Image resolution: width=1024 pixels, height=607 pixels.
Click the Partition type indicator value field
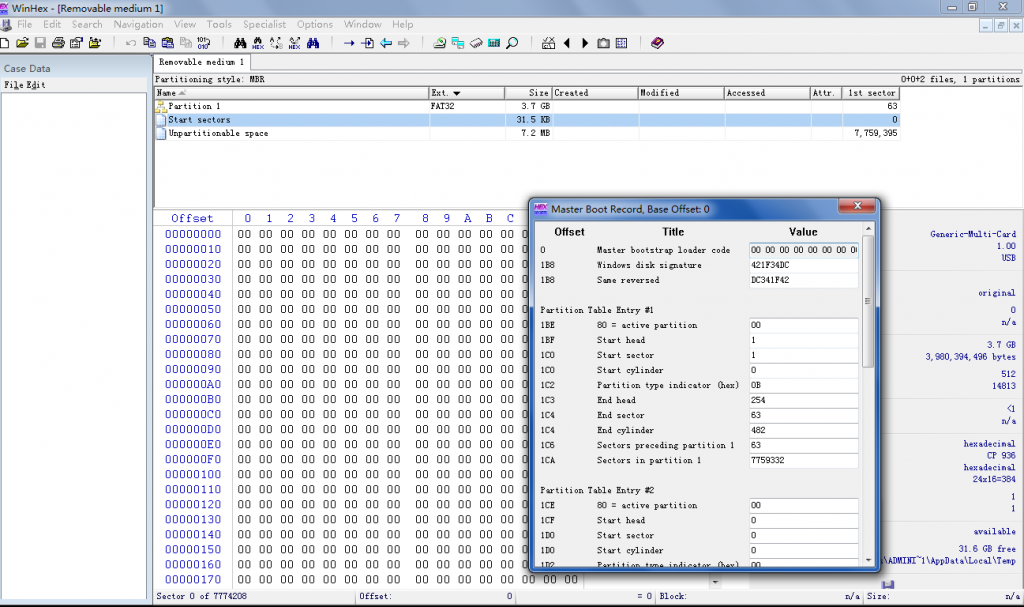click(803, 385)
